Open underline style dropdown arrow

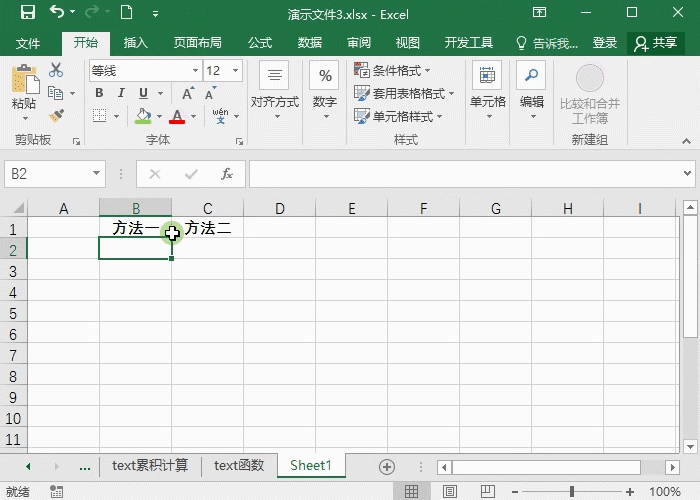tap(160, 93)
